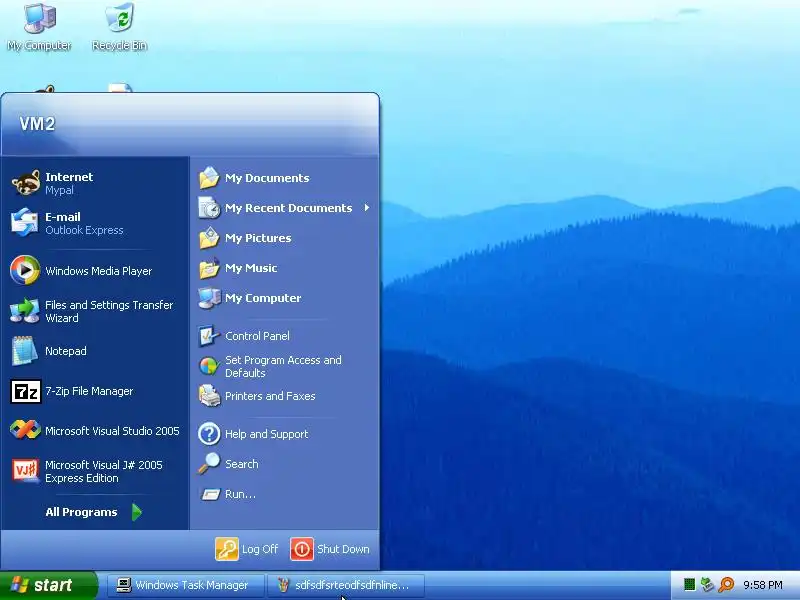The height and width of the screenshot is (600, 800).
Task: Click the Log Off button label
Action: pos(260,549)
